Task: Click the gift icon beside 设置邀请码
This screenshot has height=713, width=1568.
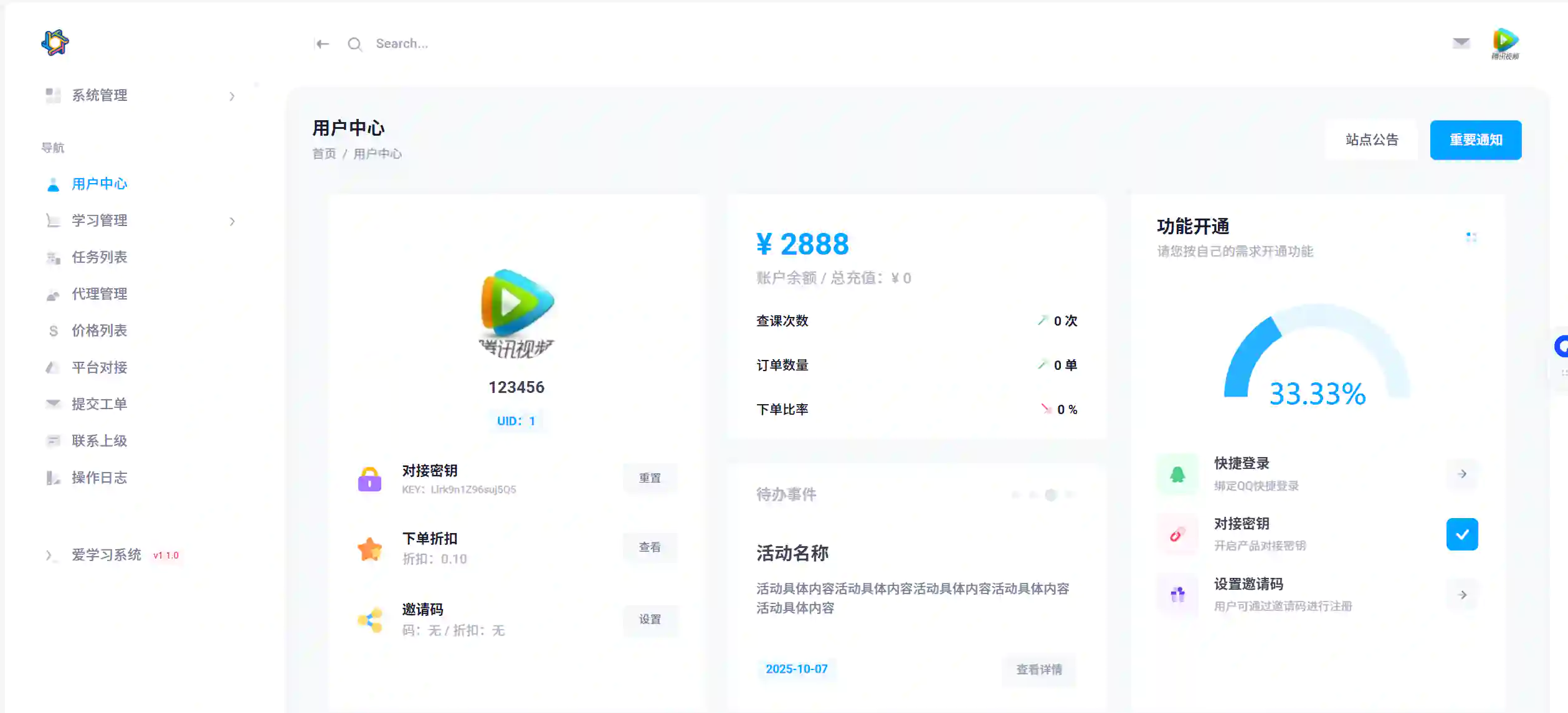Action: click(1177, 595)
